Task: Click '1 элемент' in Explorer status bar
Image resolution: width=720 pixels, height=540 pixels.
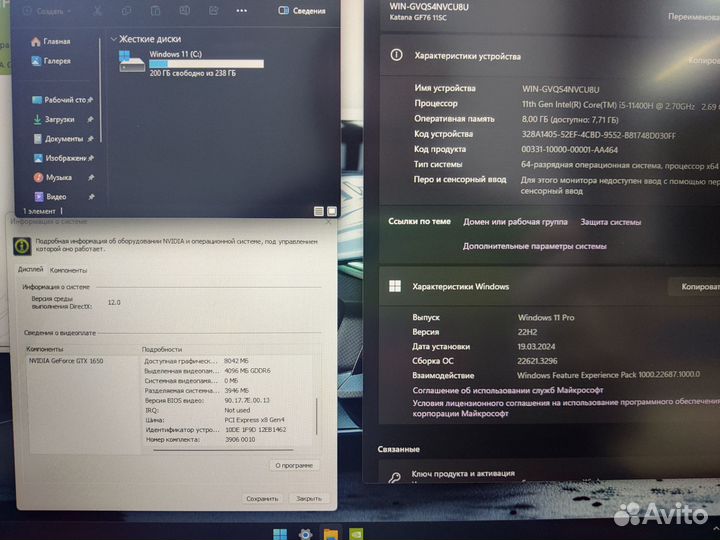Action: [x=39, y=211]
